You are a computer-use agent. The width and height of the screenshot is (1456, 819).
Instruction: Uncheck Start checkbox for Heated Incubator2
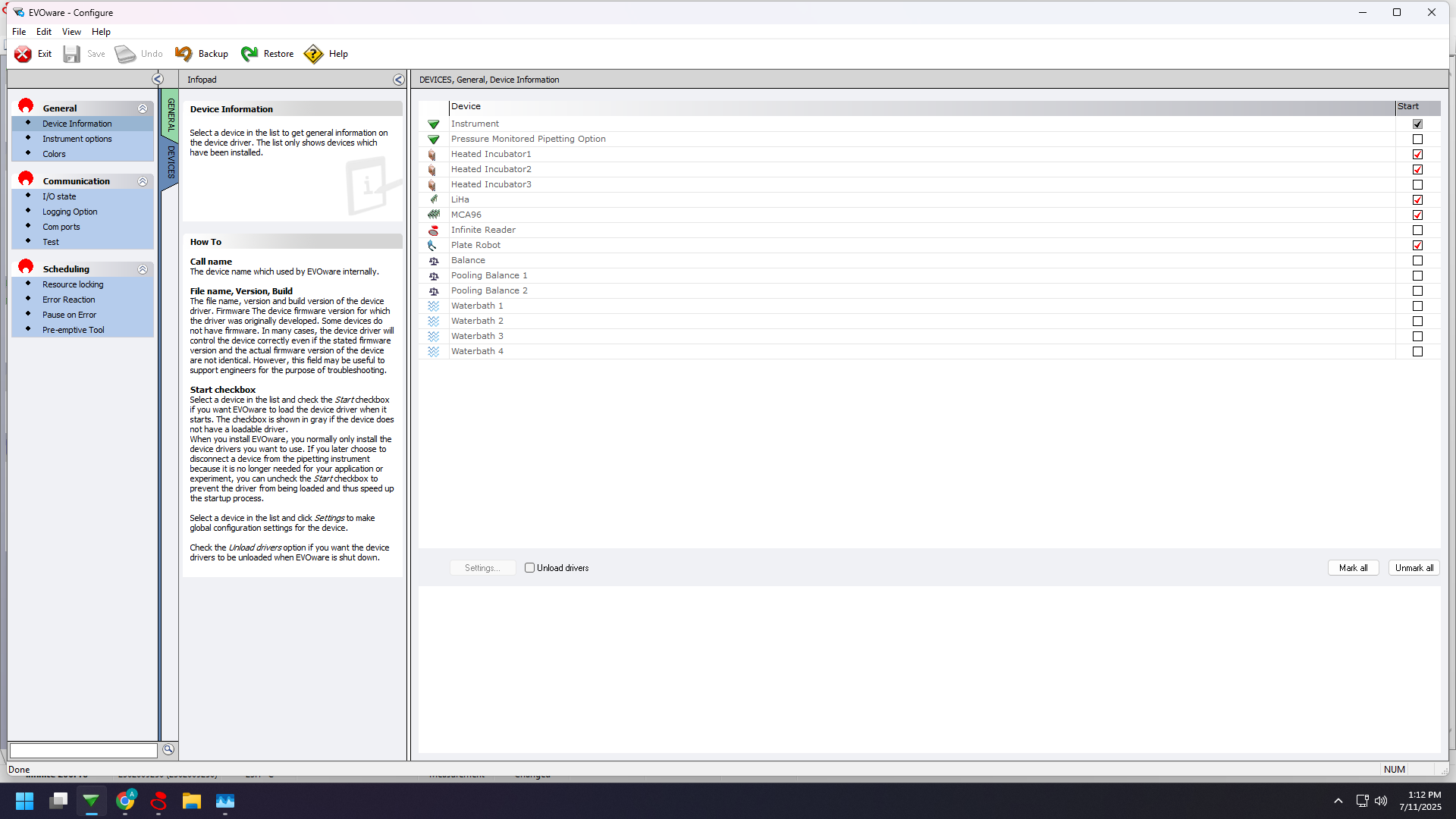coord(1417,170)
